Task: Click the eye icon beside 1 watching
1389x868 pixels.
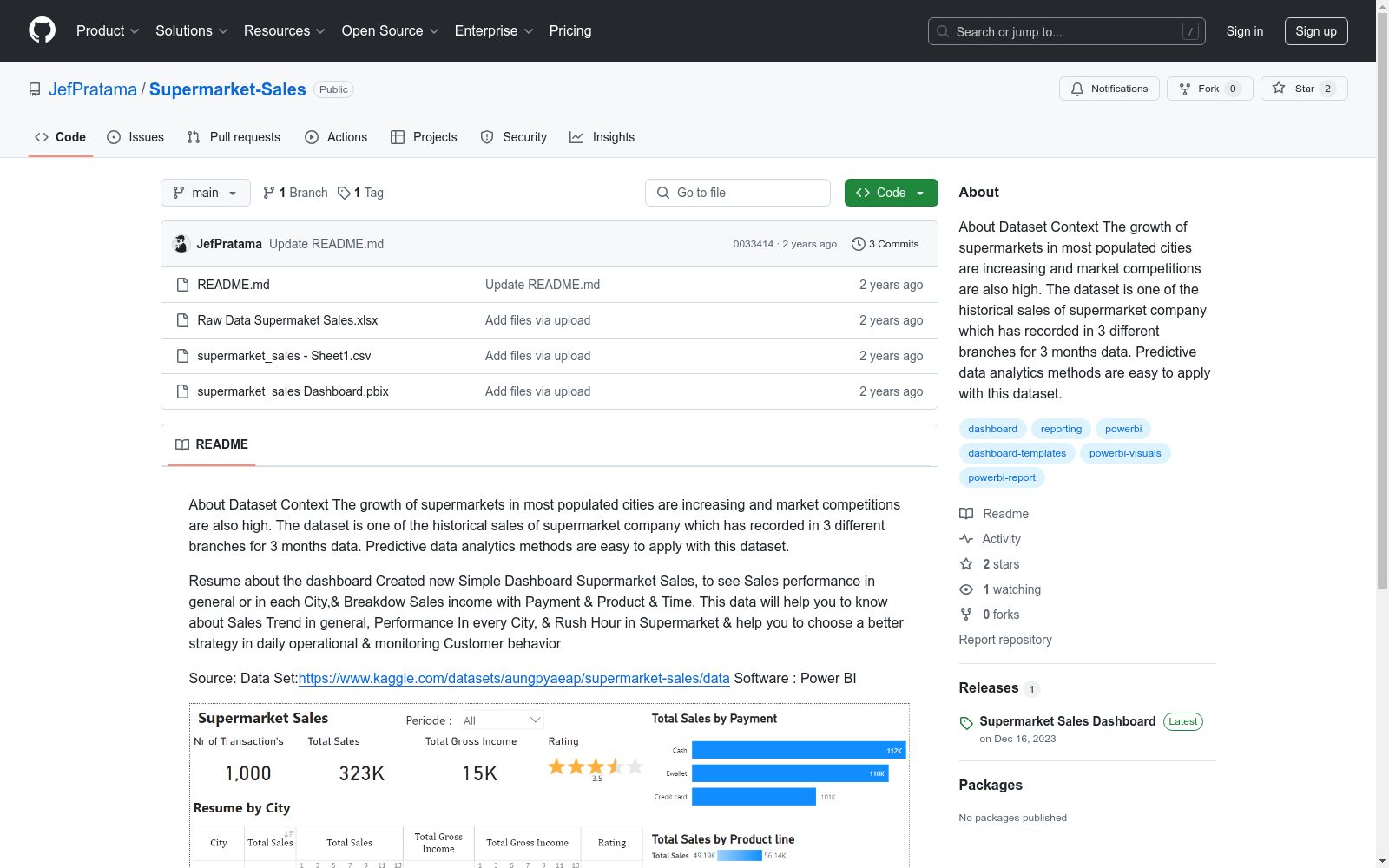Action: point(966,589)
